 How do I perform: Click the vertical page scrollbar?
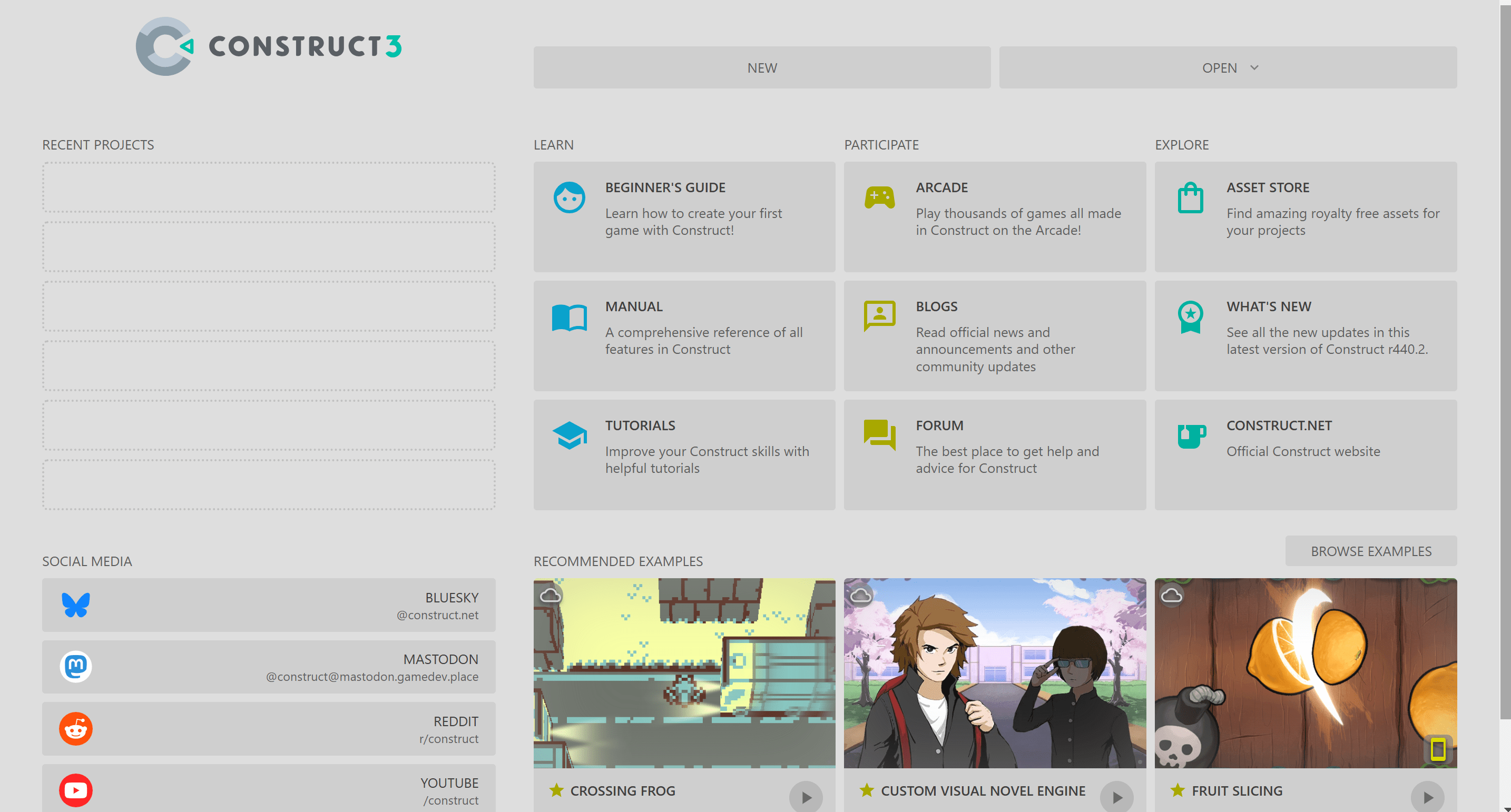click(x=1505, y=363)
